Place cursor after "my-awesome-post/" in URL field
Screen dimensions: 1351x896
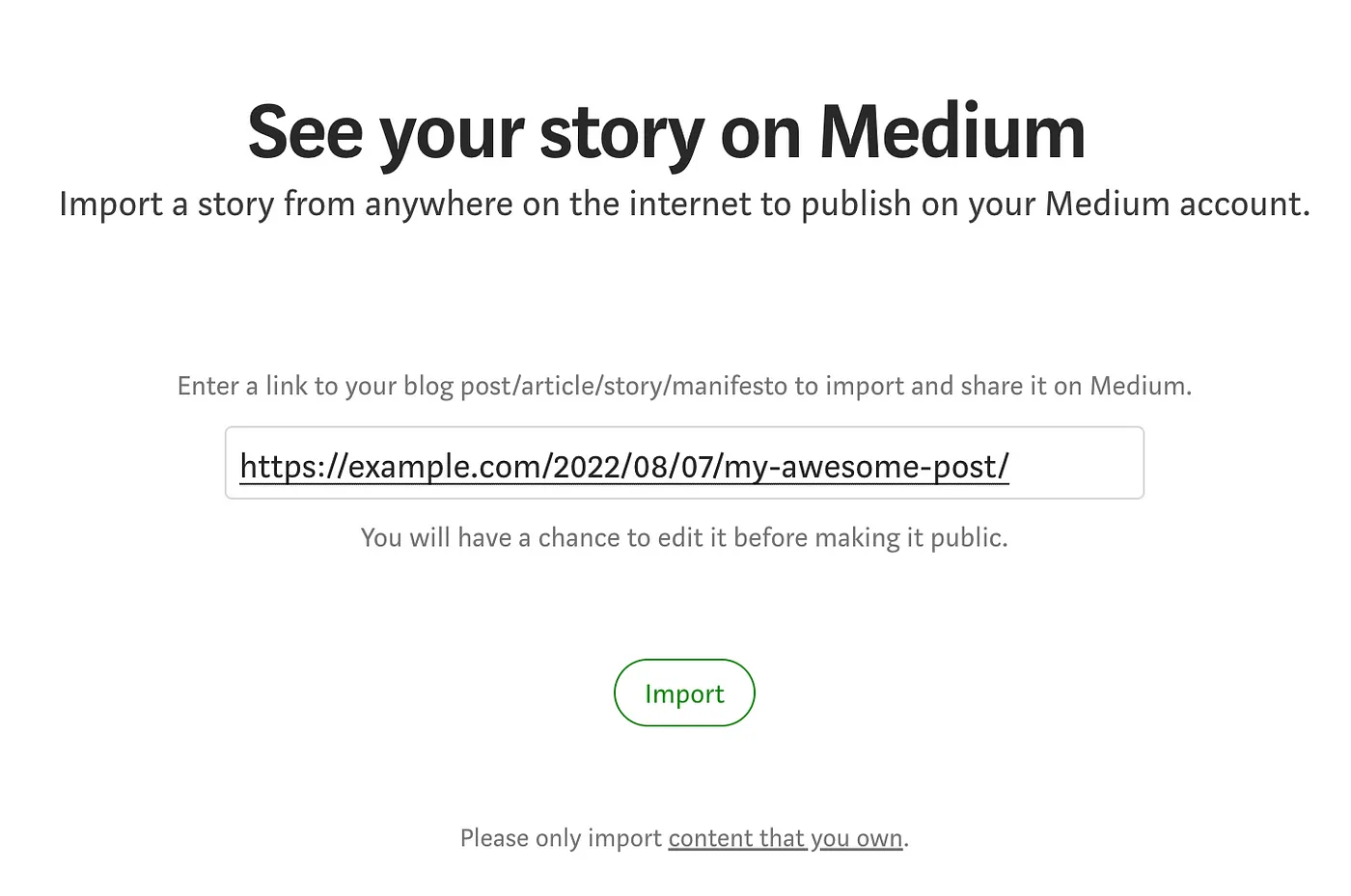click(1011, 467)
